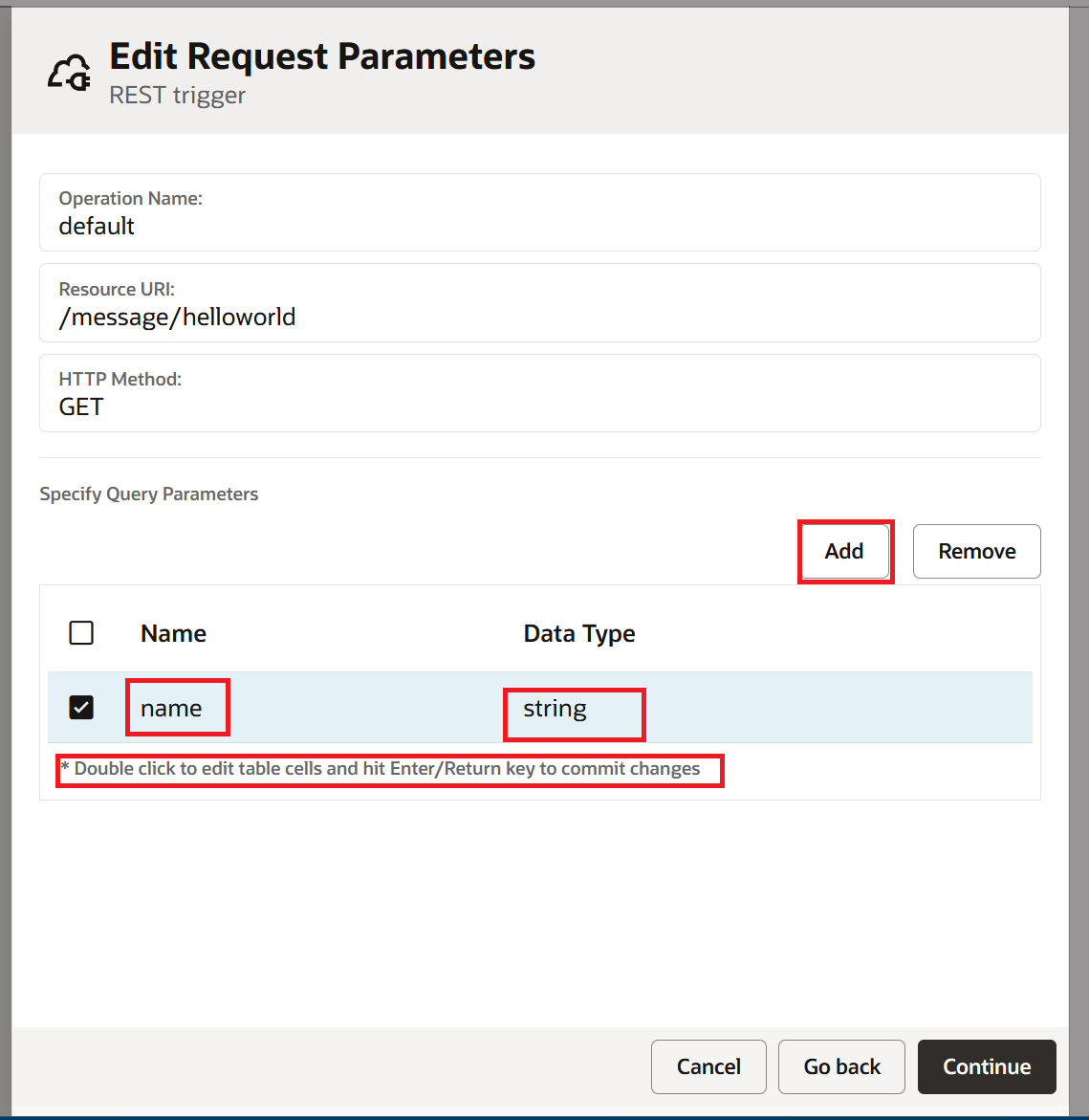Uncheck the 'name' parameter row checkbox
Screen dimensions: 1089x1120
tap(81, 708)
